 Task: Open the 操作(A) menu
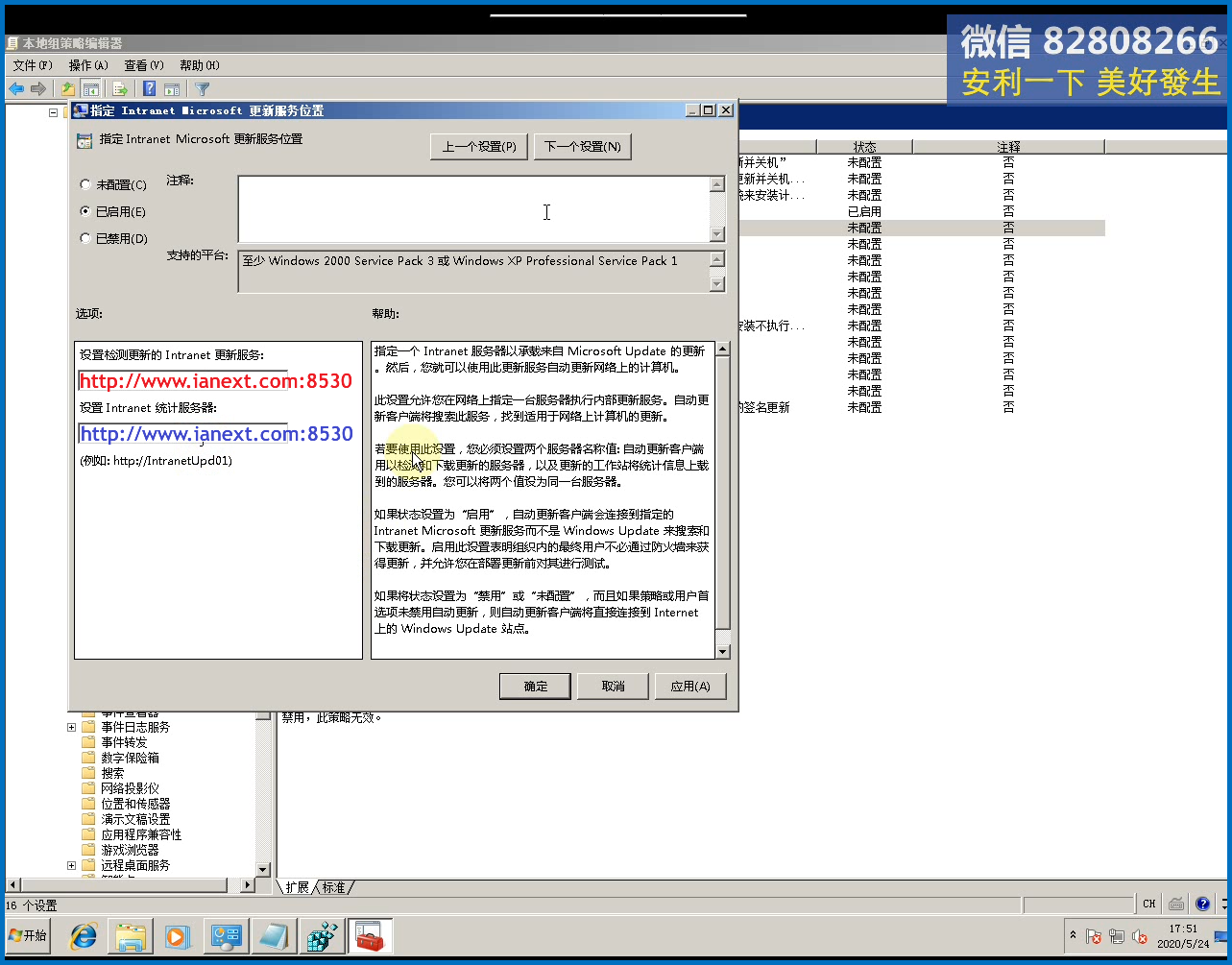point(87,65)
